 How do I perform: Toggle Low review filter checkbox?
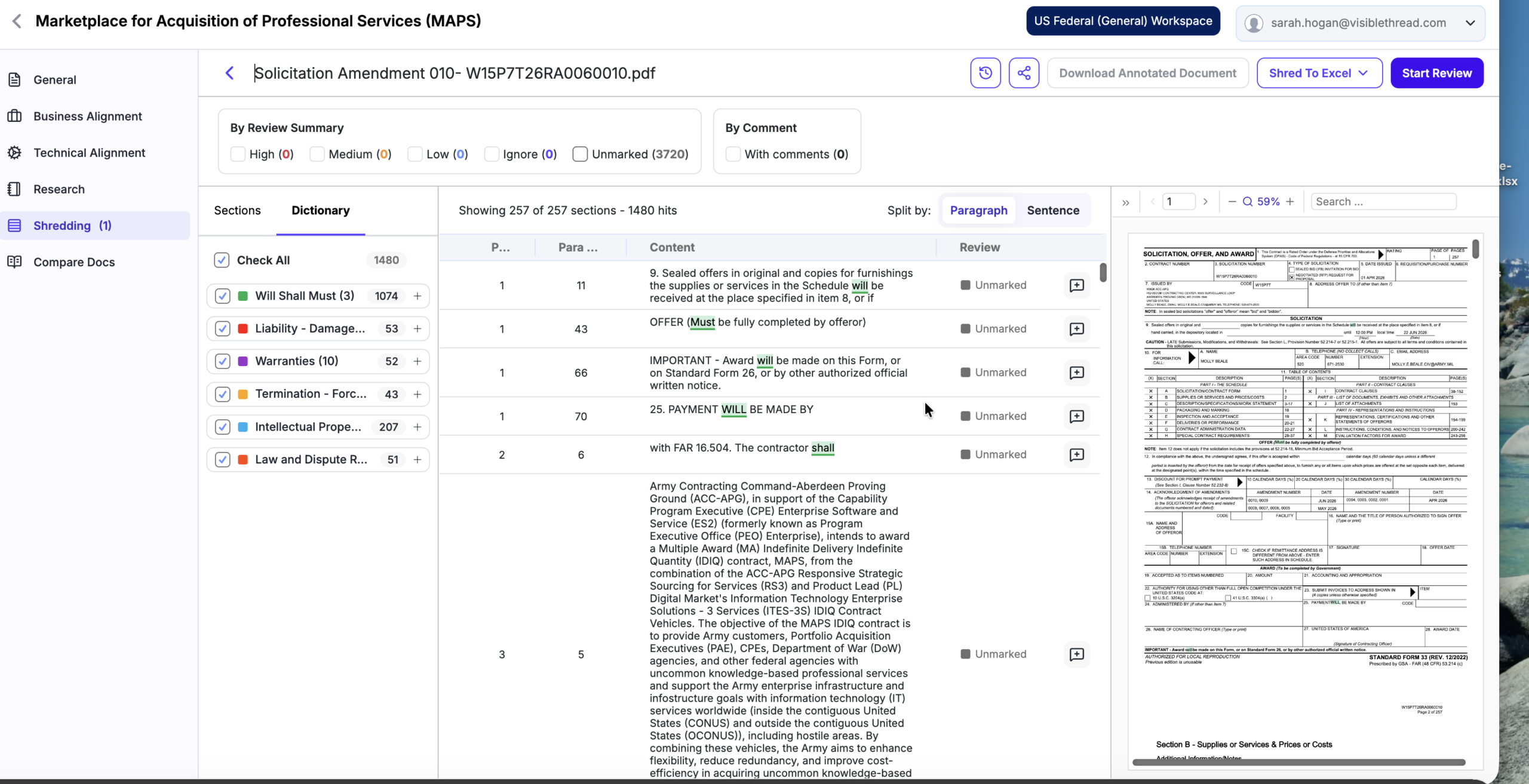(x=415, y=154)
